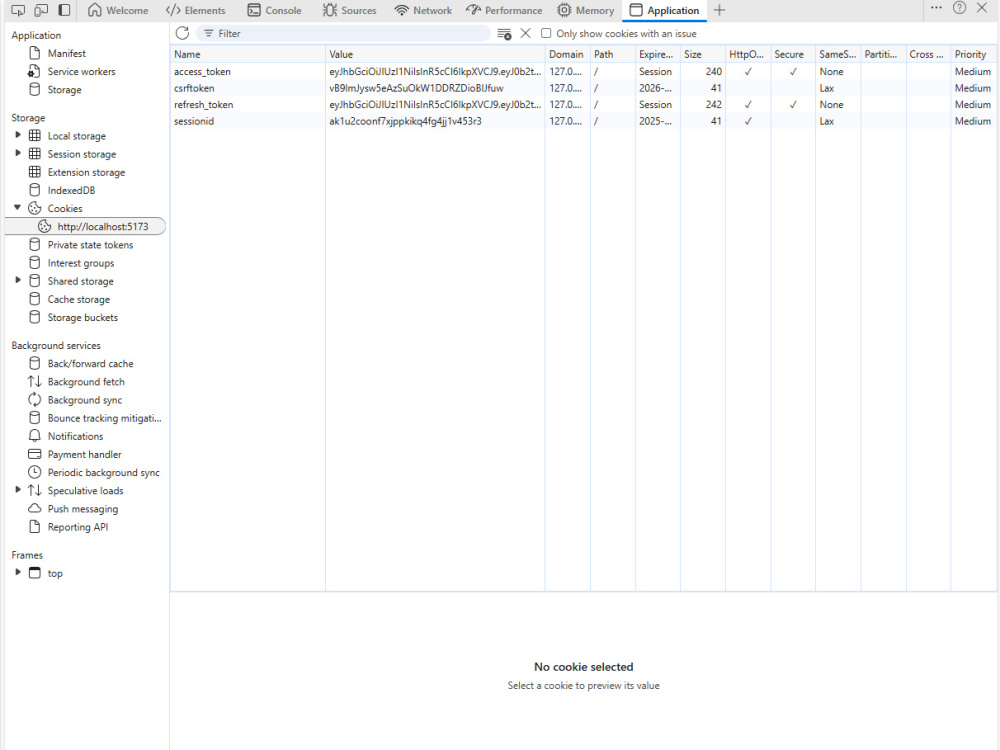Open Service workers item
This screenshot has width=1000, height=750.
pos(81,71)
